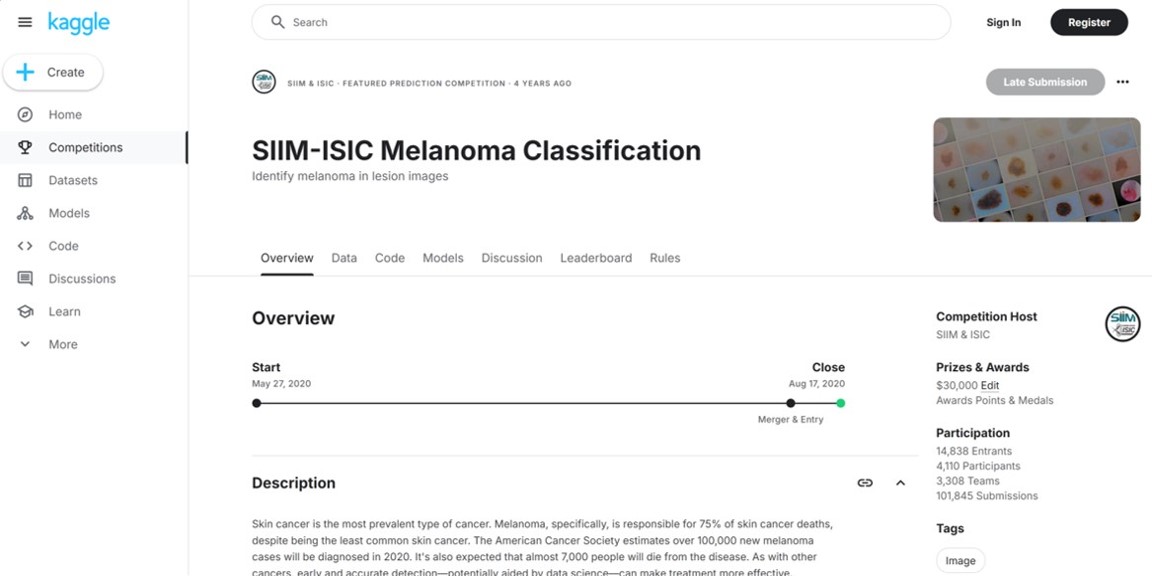The image size is (1152, 576).
Task: Copy the Description section link icon
Action: pos(865,483)
